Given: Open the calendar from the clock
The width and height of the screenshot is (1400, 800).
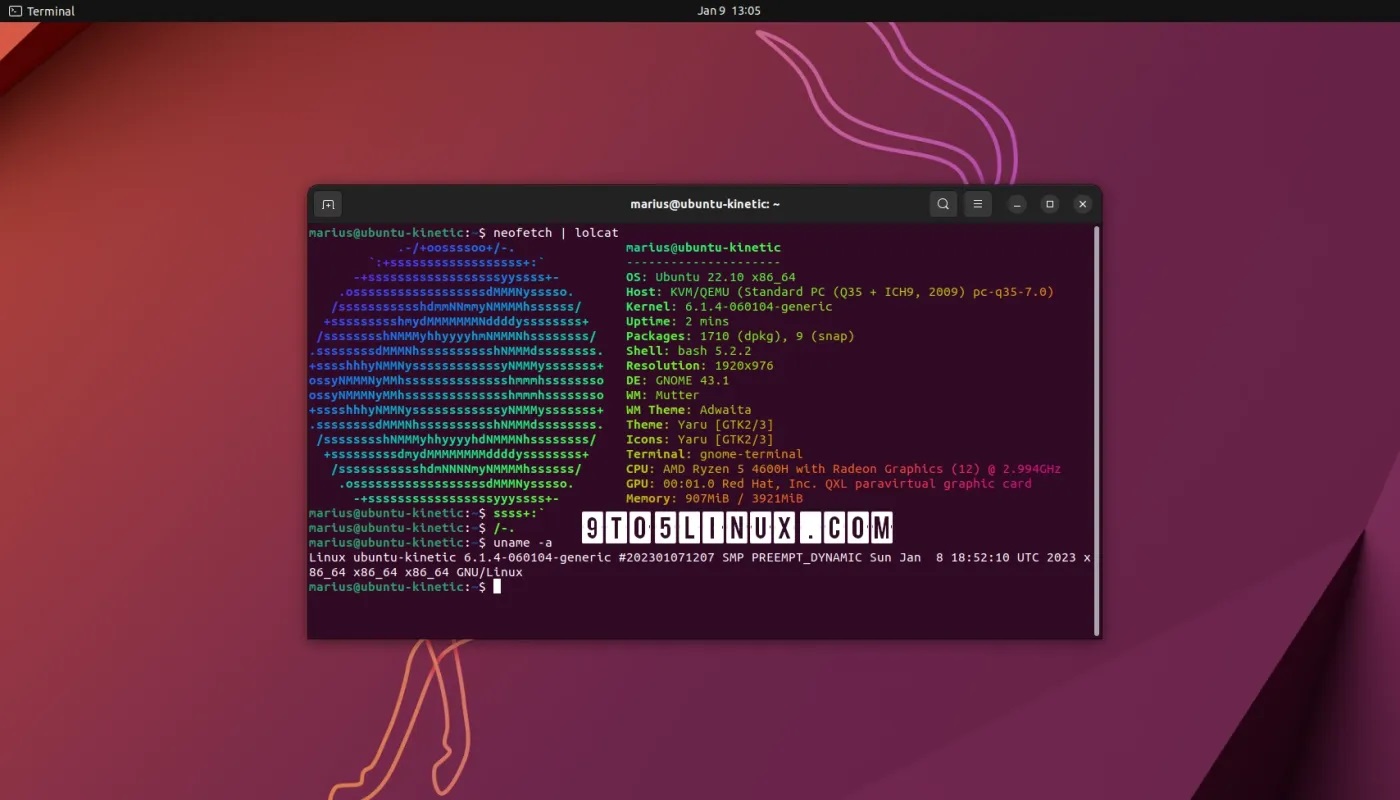Looking at the screenshot, I should 729,11.
